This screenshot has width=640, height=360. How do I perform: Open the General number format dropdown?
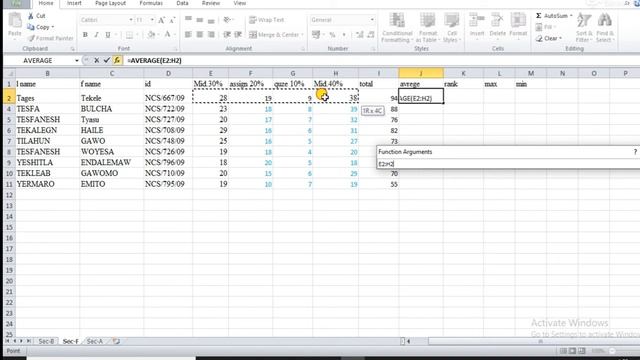pos(372,20)
